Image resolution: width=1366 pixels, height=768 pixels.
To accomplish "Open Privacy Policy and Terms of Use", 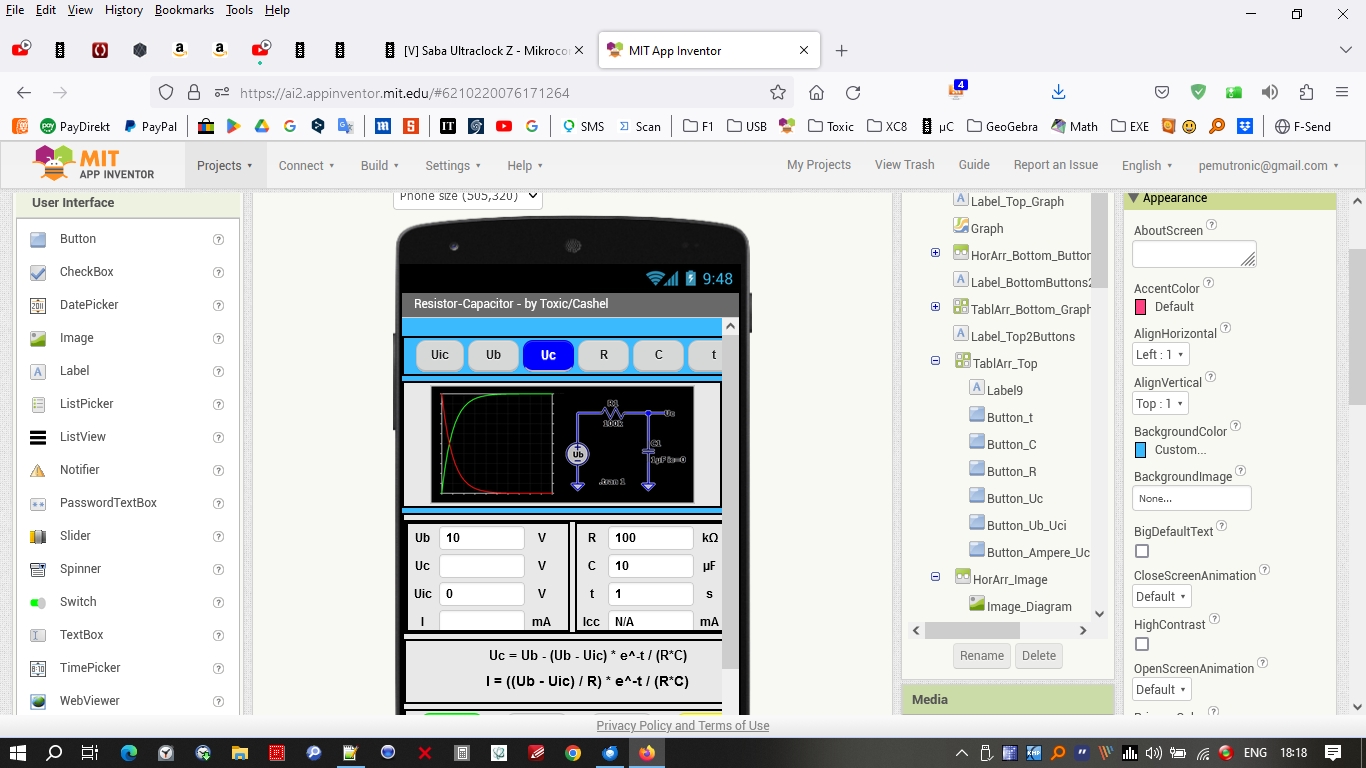I will click(x=683, y=726).
